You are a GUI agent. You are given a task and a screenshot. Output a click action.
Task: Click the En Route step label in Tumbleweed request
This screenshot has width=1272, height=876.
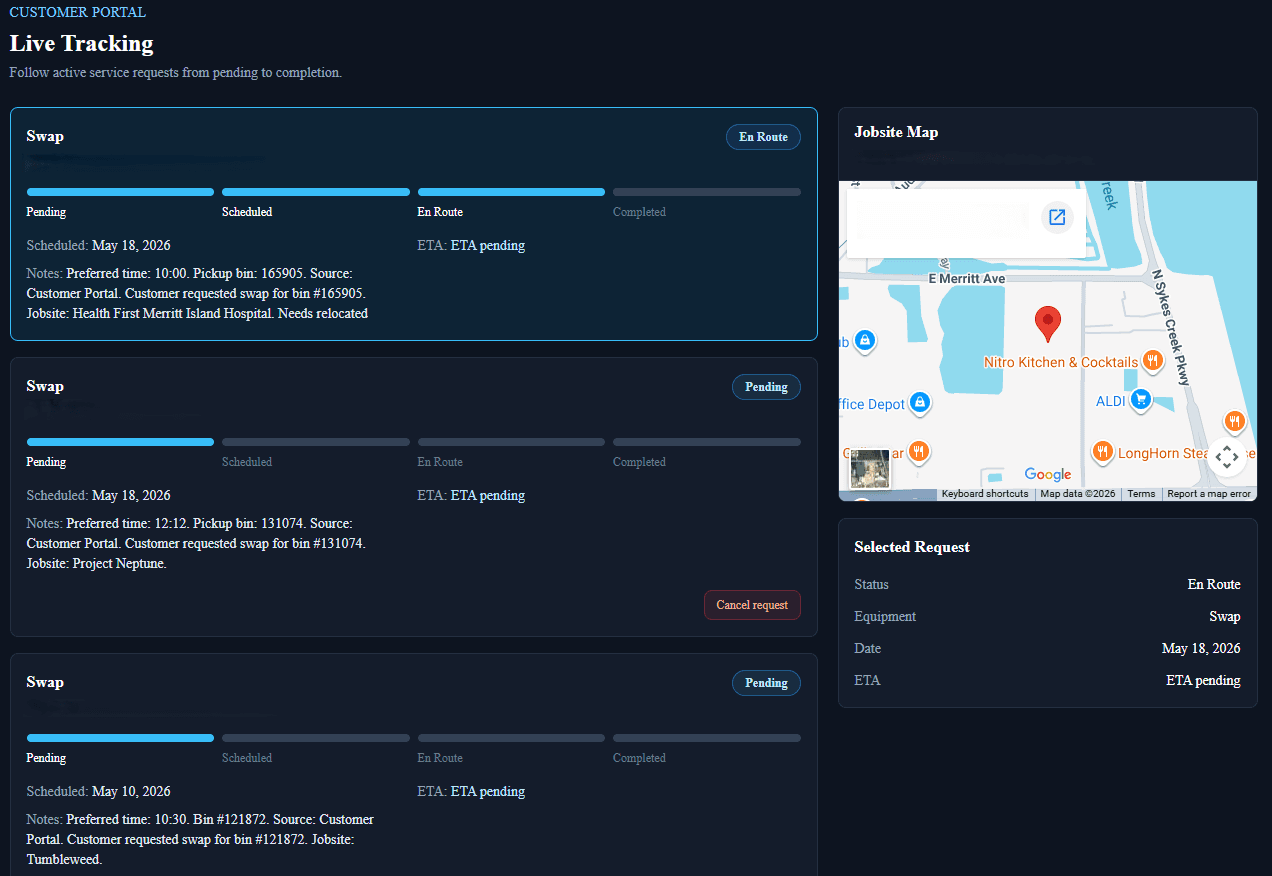click(x=440, y=758)
